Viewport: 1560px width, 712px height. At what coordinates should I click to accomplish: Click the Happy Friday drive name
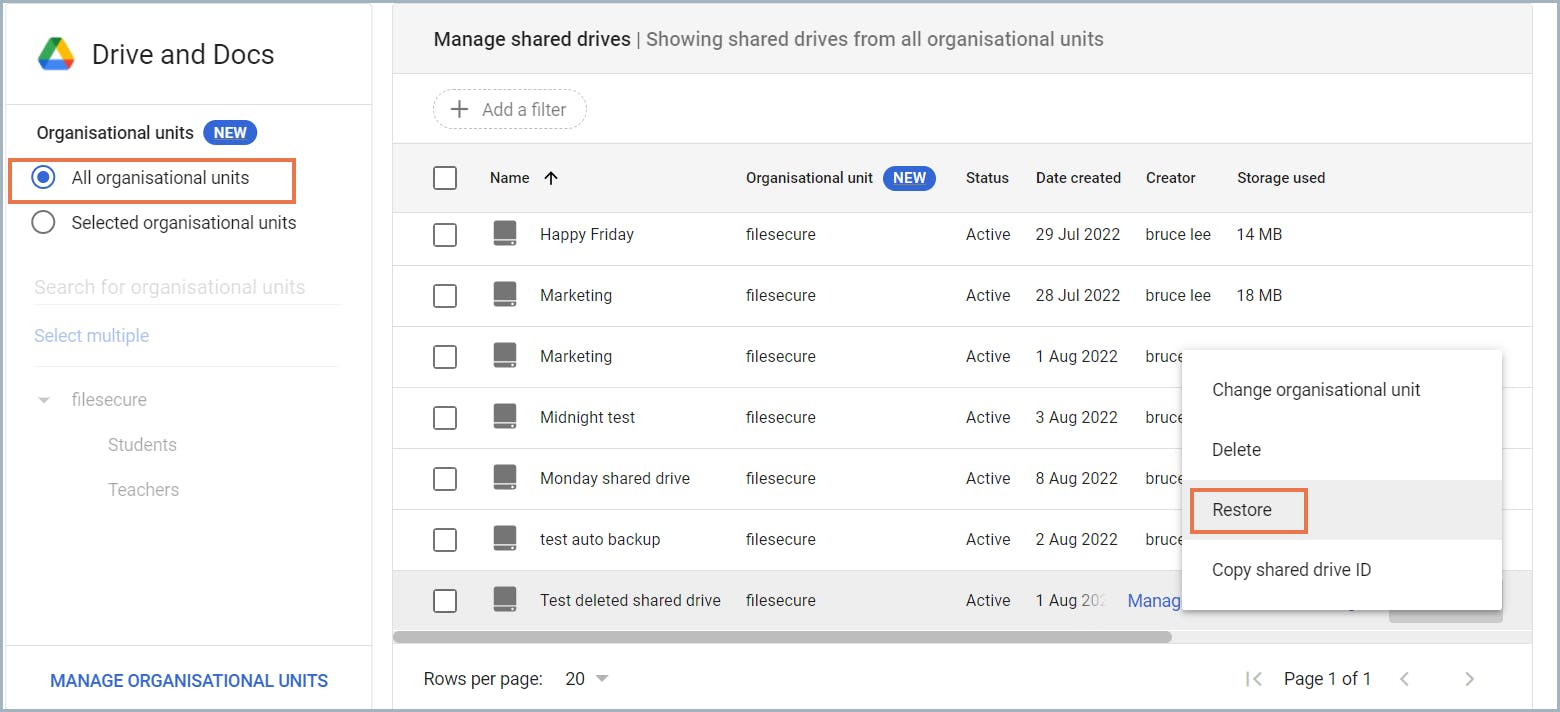tap(587, 235)
